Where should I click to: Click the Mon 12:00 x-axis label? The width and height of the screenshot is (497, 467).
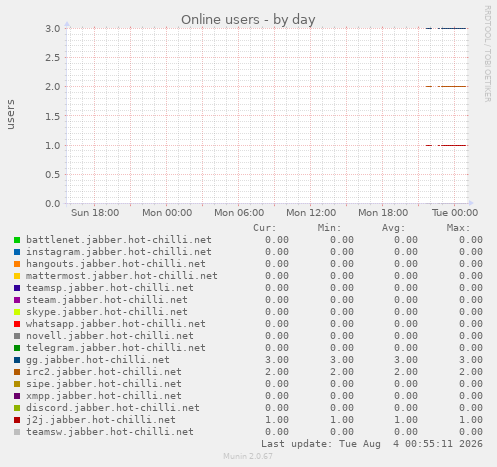click(311, 213)
